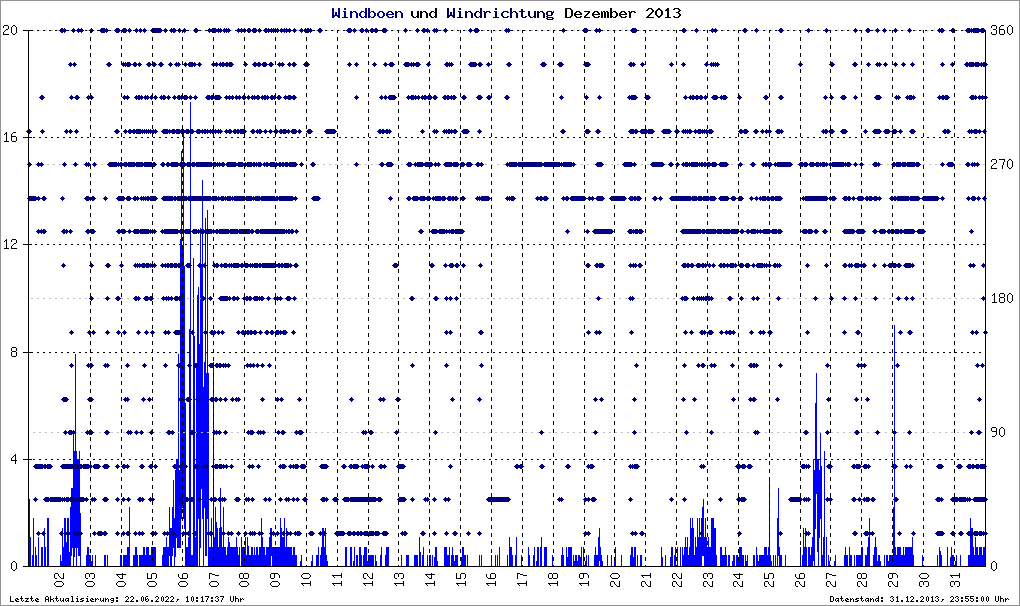Click day label 24 on x-axis
Viewport: 1020px width, 606px height.
click(739, 579)
